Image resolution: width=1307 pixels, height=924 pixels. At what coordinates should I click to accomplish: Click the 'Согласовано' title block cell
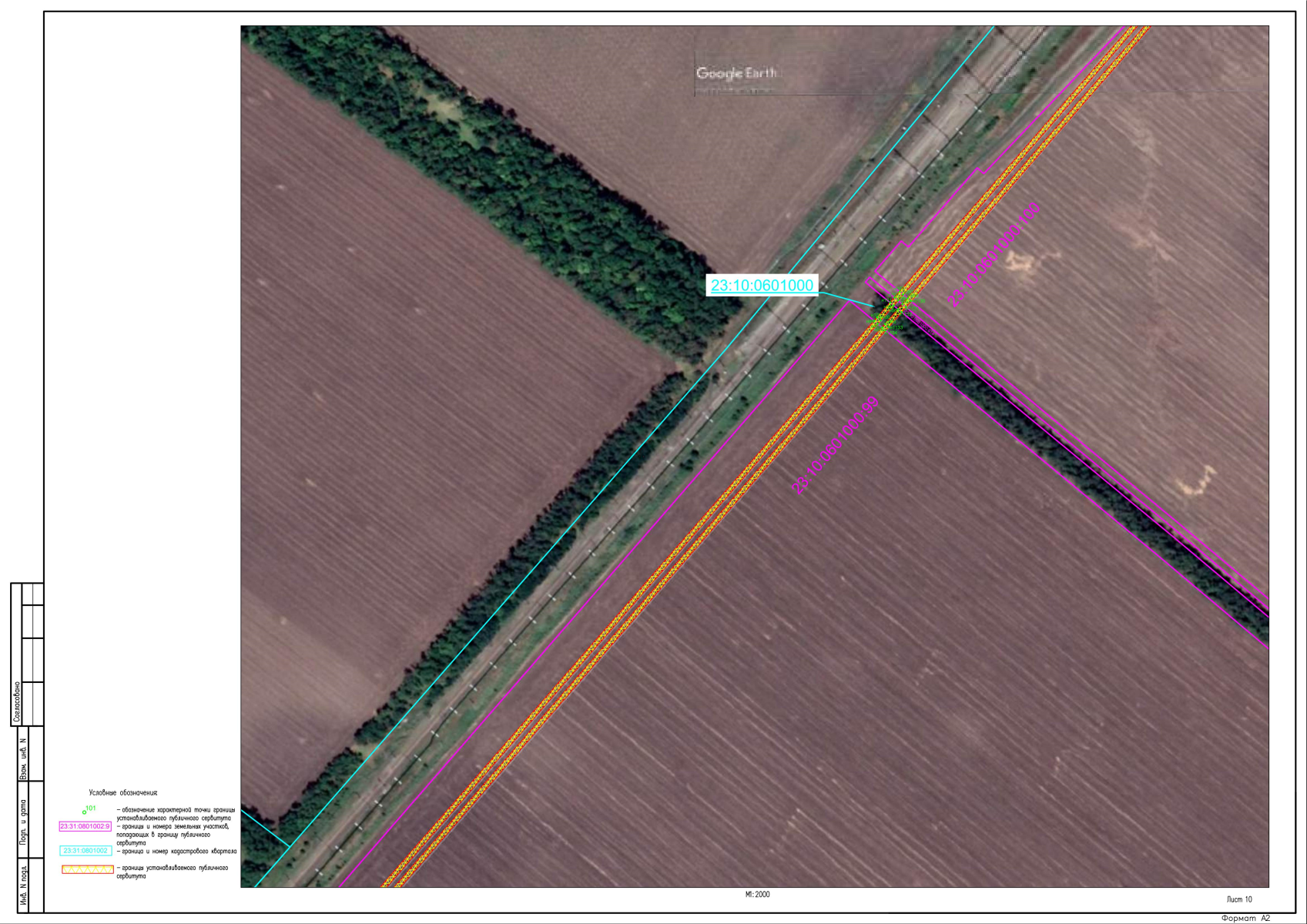(x=17, y=701)
